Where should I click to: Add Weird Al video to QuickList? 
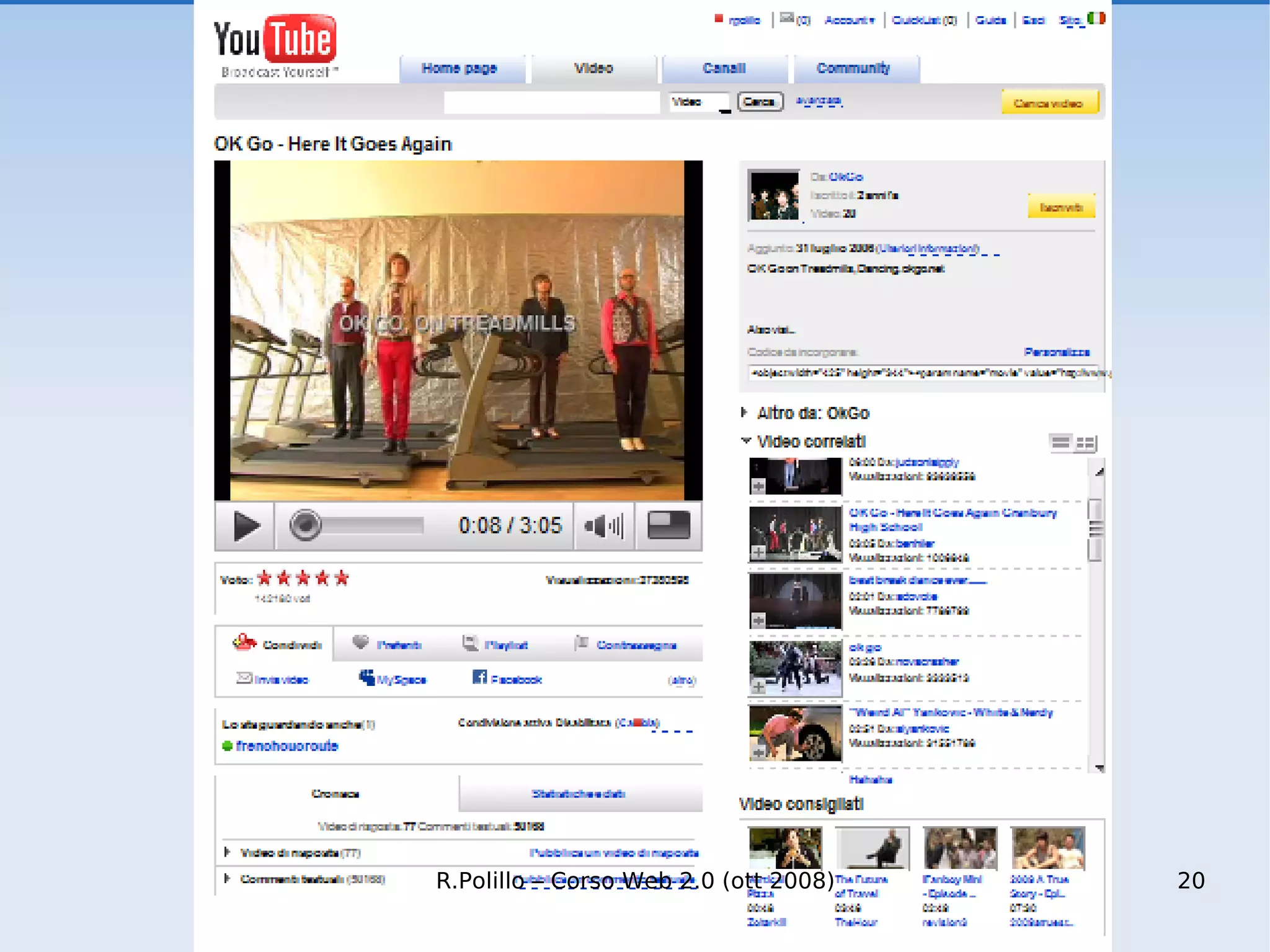tap(758, 753)
